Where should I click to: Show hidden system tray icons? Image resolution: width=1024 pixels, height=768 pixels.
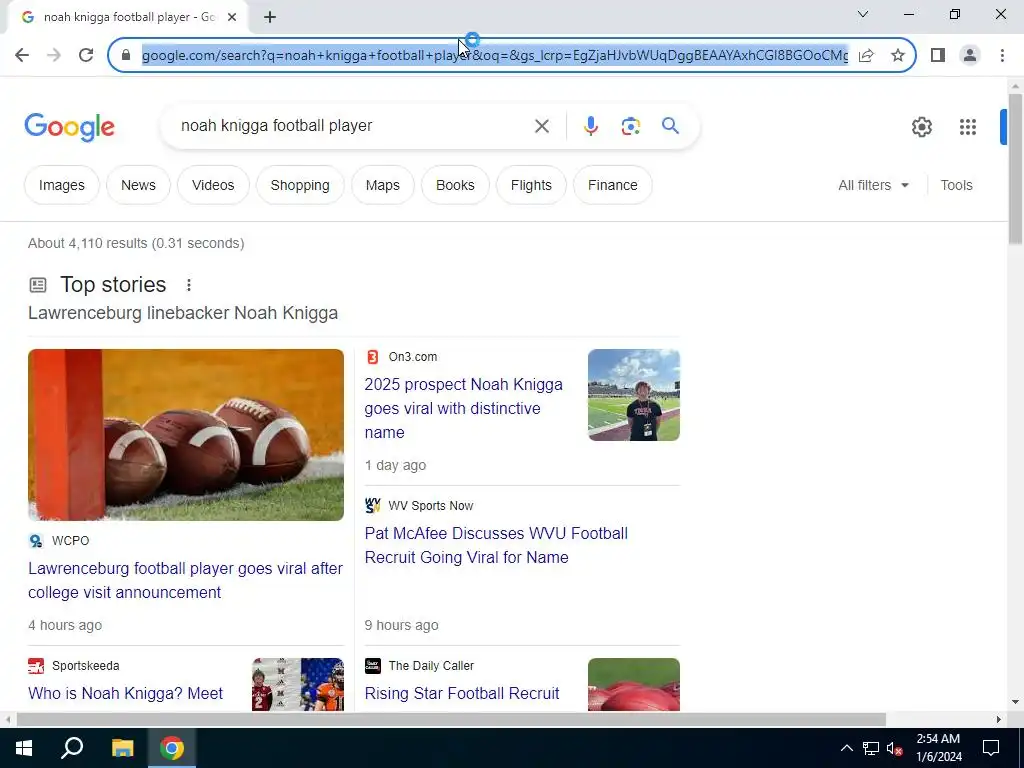point(846,748)
